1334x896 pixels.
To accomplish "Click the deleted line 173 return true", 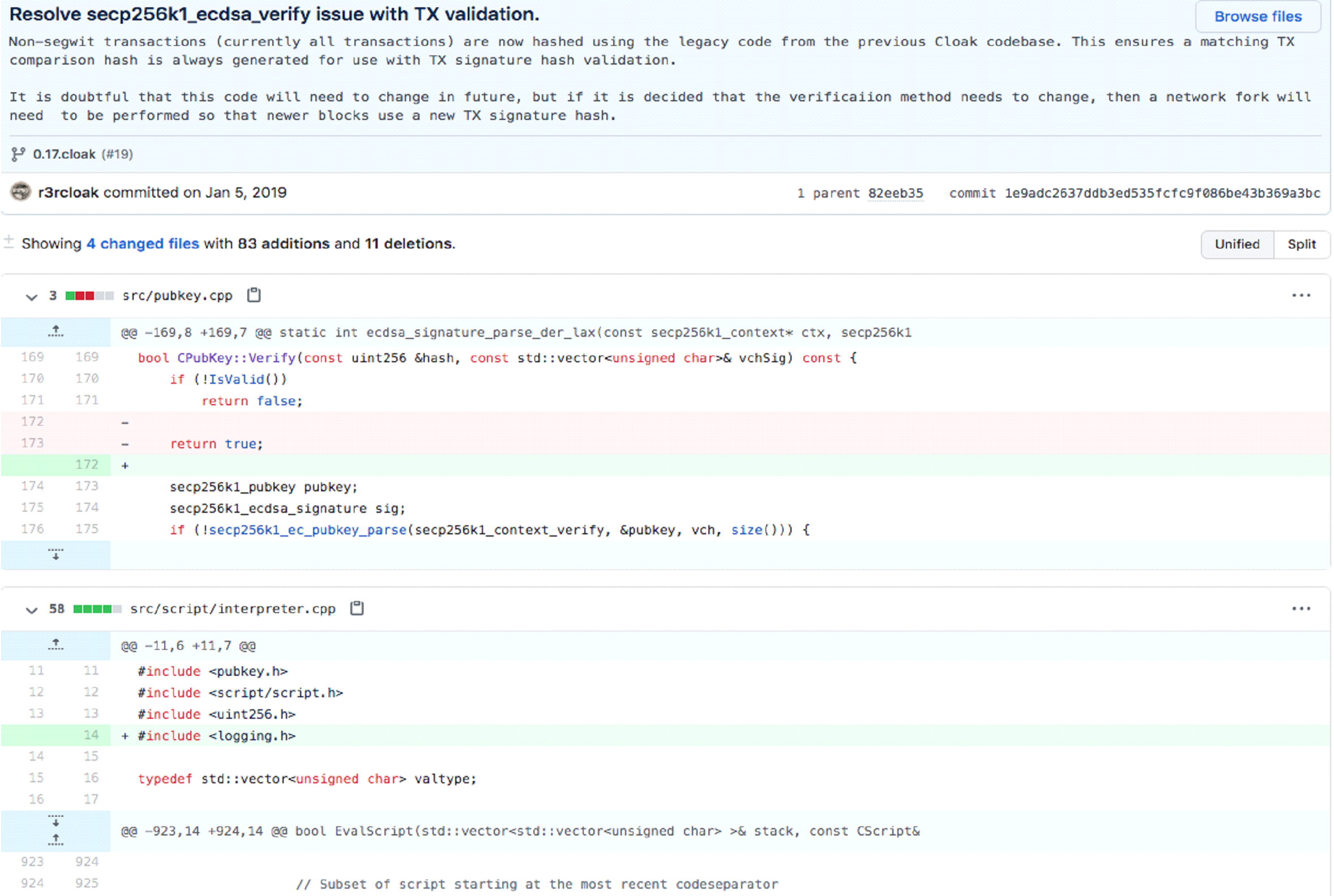I will (666, 443).
